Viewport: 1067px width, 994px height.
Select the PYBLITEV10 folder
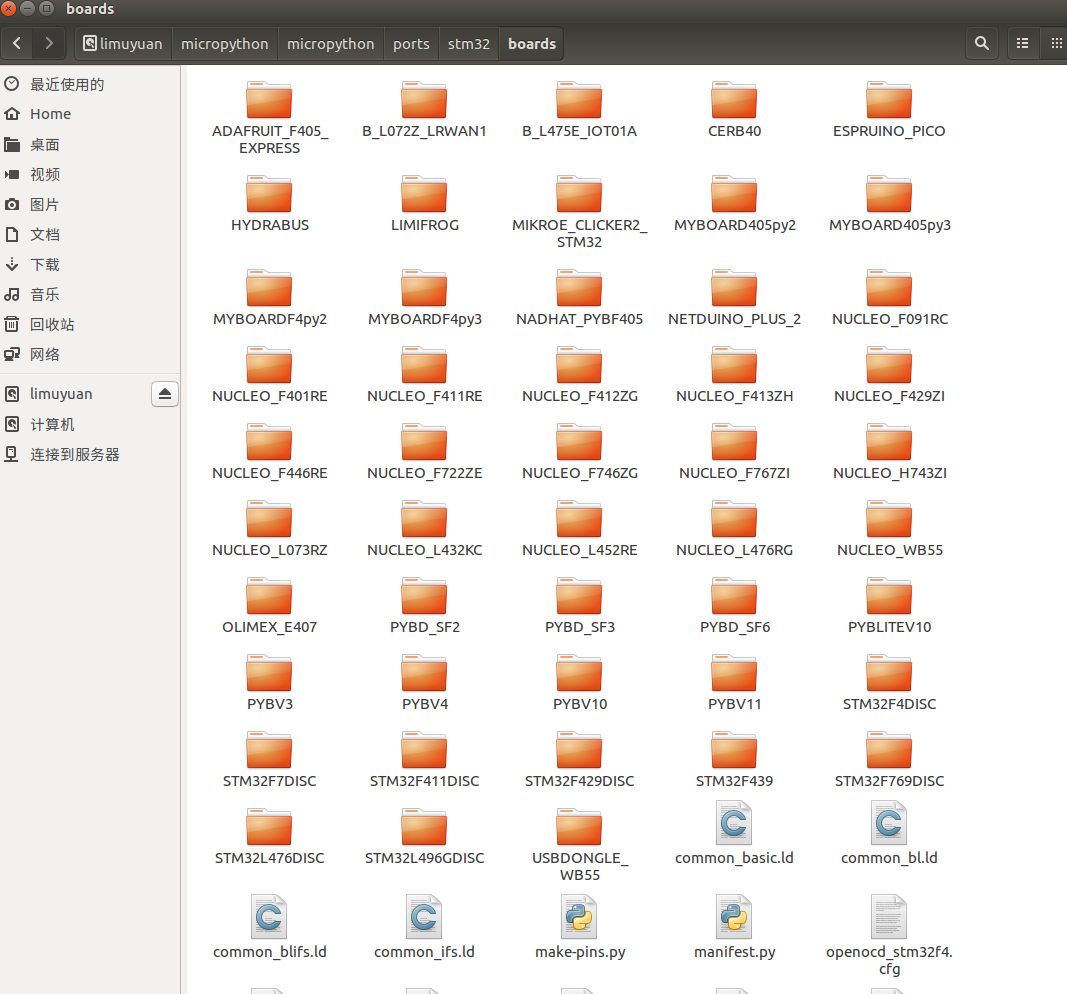[889, 606]
